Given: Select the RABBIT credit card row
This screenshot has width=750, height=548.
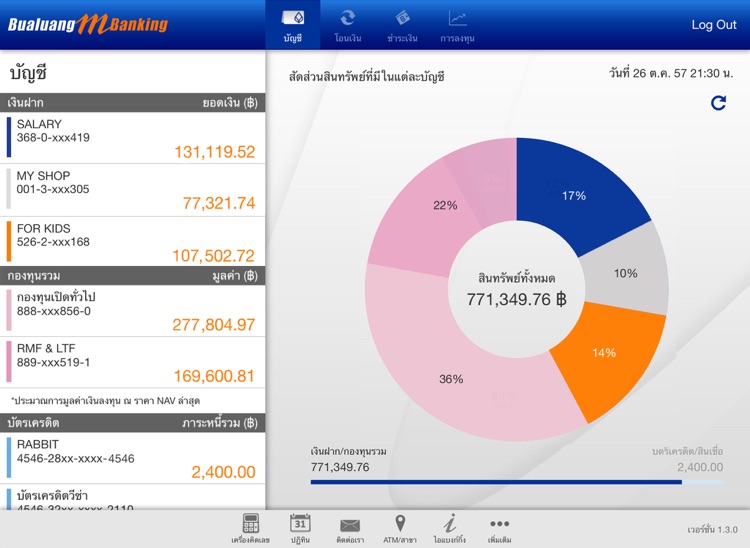Looking at the screenshot, I should [x=132, y=458].
